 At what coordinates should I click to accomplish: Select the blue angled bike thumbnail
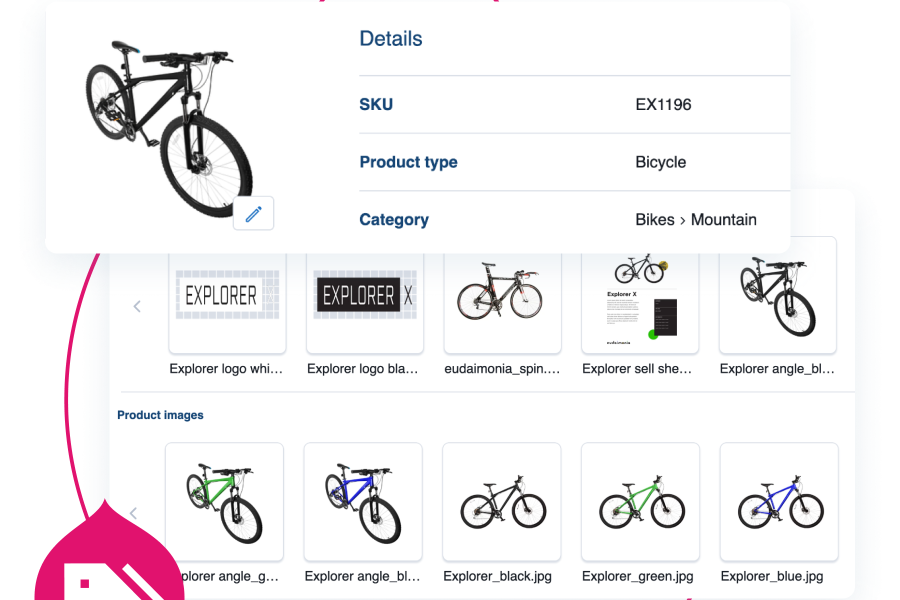(x=363, y=501)
